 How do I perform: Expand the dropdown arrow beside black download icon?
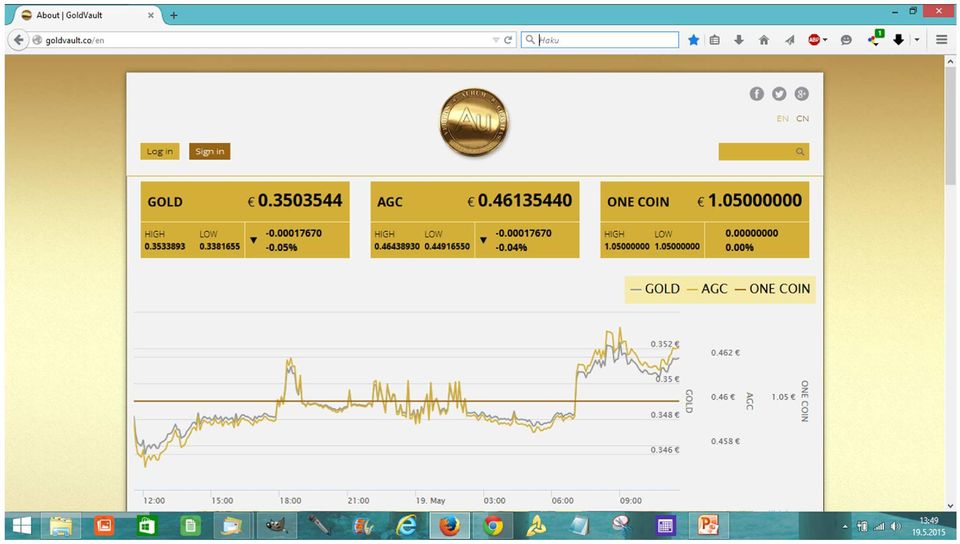pyautogui.click(x=917, y=40)
